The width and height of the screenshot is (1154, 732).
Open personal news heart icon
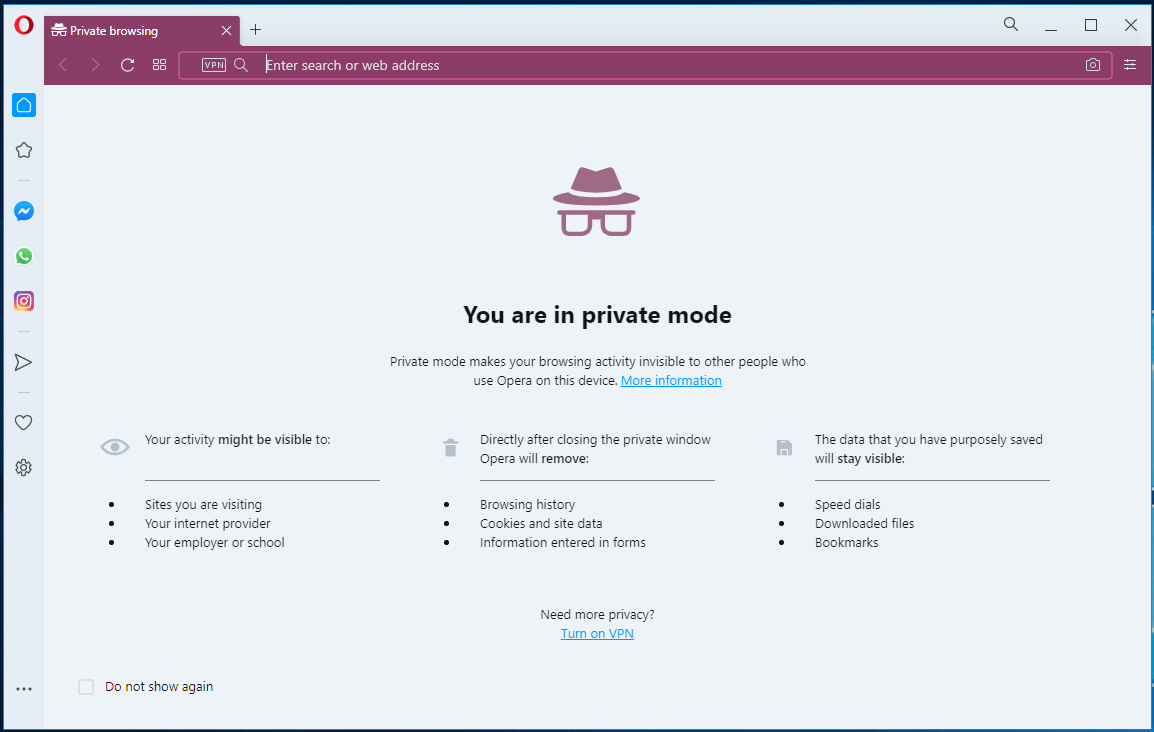click(23, 422)
